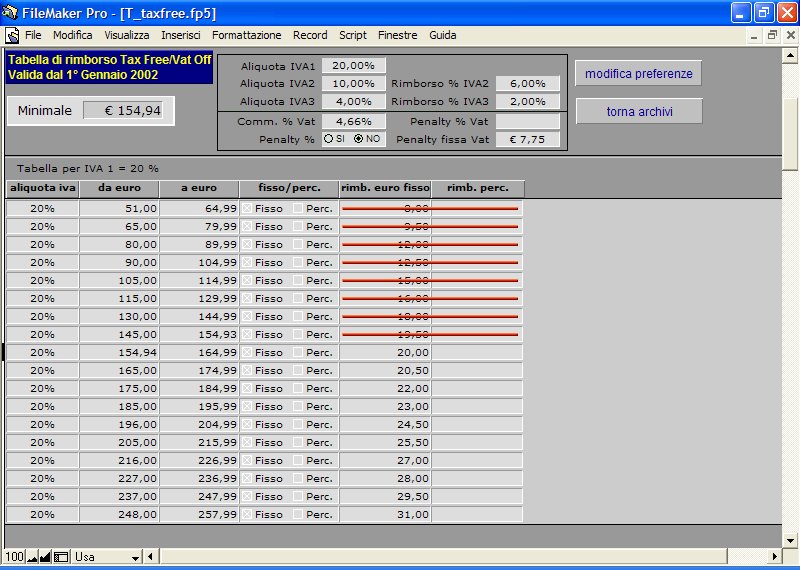Click the torna archivi button
This screenshot has height=570, width=800.
coord(638,112)
